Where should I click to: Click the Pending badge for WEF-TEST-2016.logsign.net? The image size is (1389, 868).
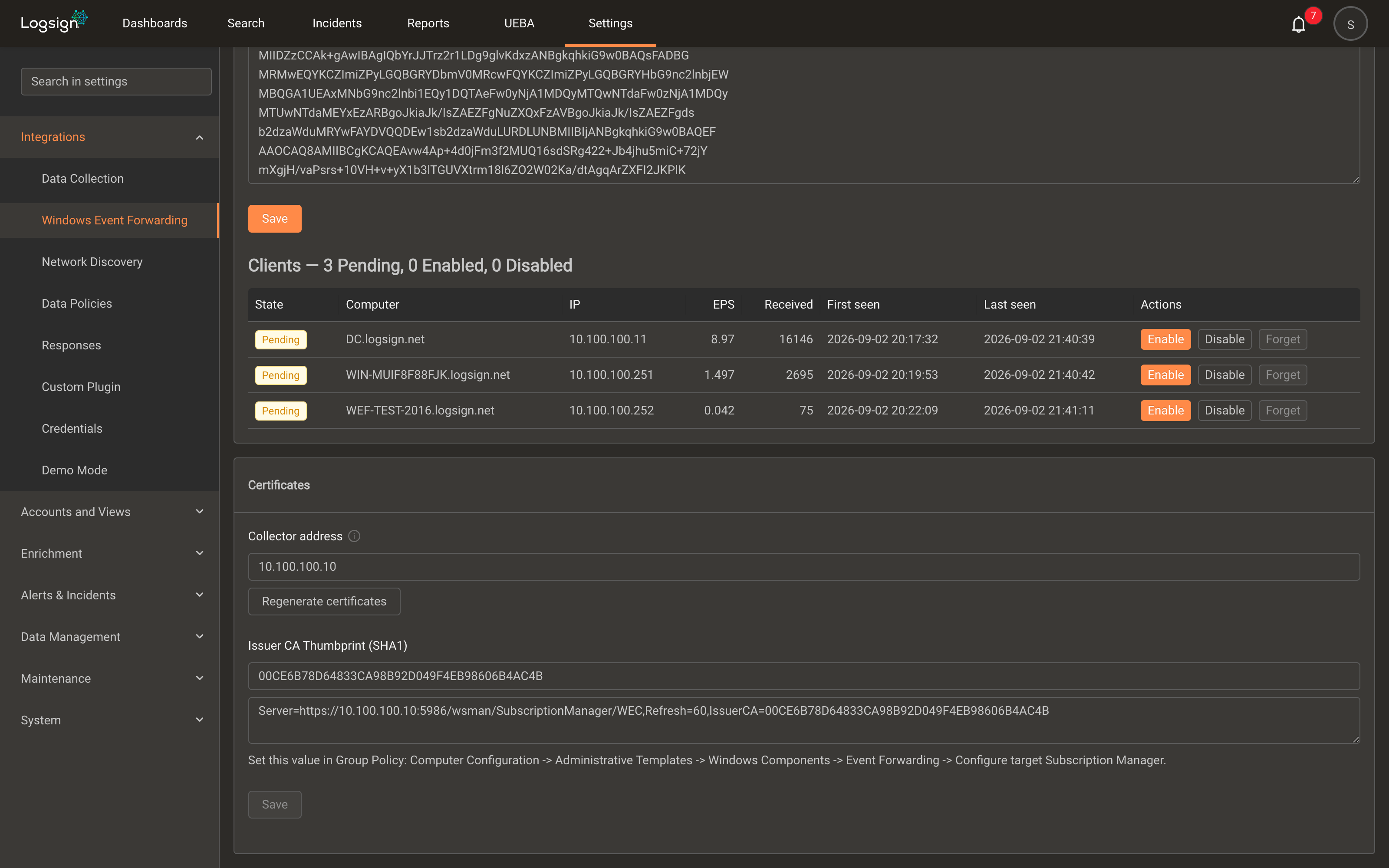pyautogui.click(x=281, y=411)
